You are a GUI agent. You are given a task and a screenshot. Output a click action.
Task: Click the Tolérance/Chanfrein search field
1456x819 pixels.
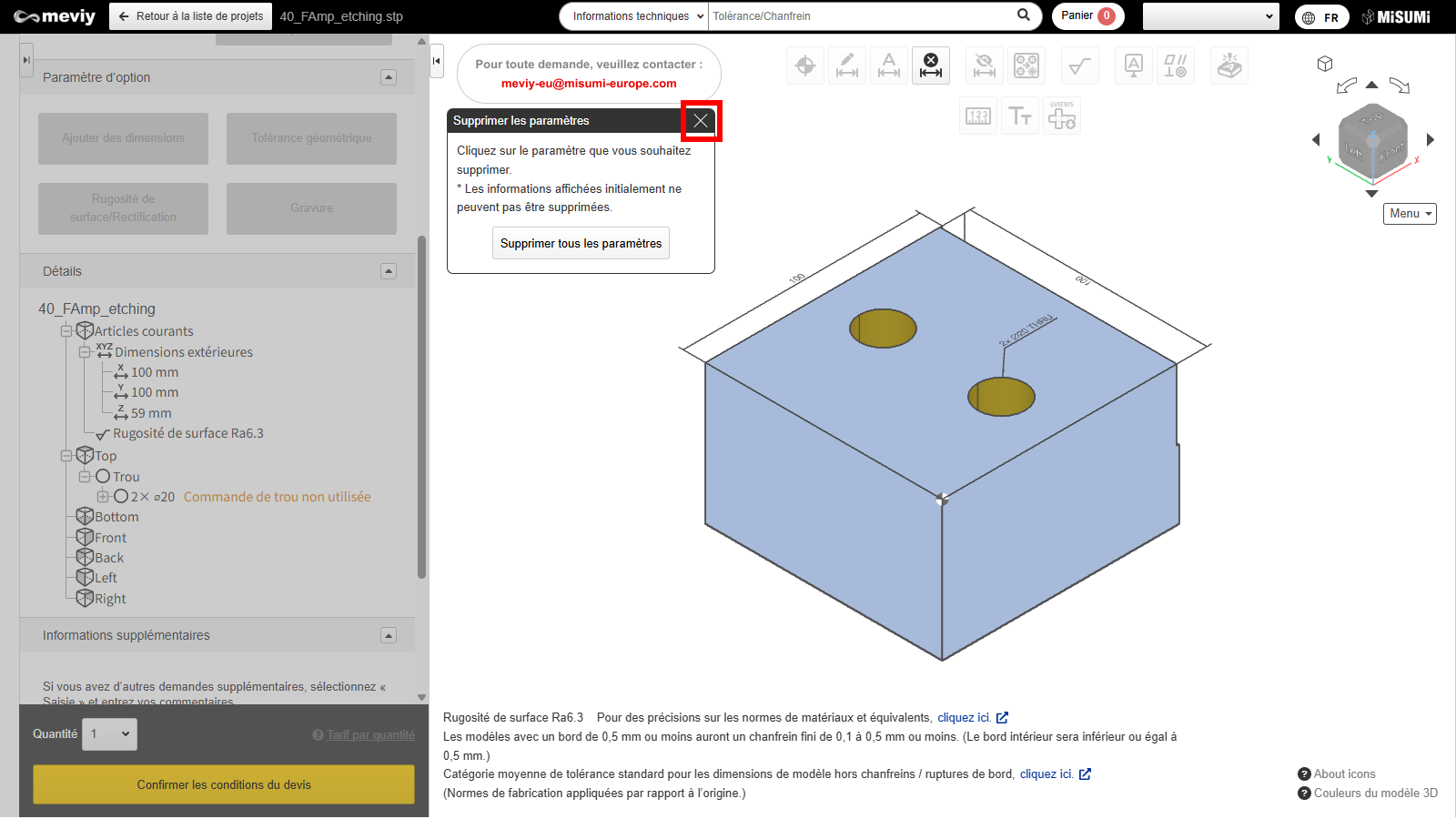click(x=860, y=16)
